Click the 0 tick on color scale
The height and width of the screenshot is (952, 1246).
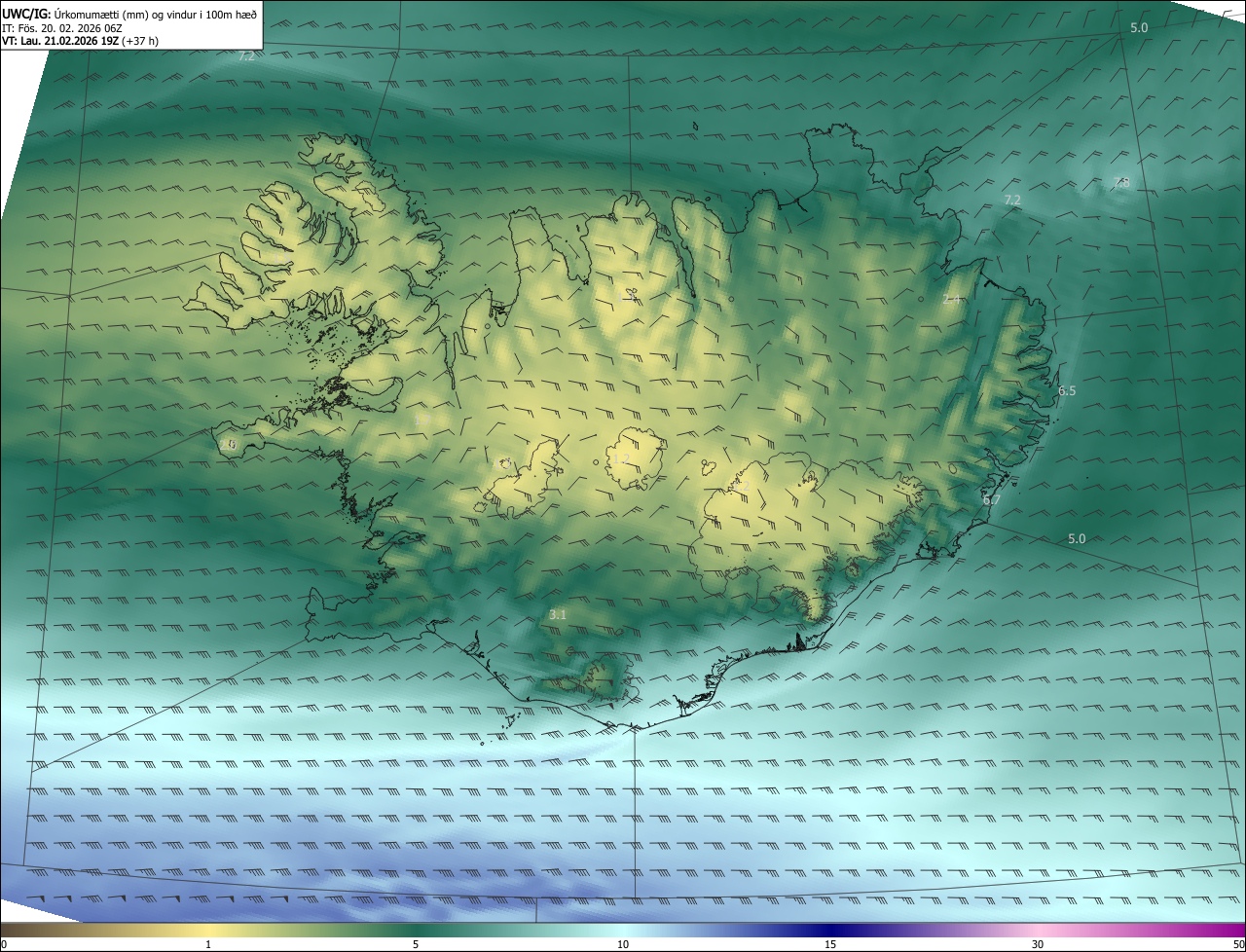click(x=4, y=944)
